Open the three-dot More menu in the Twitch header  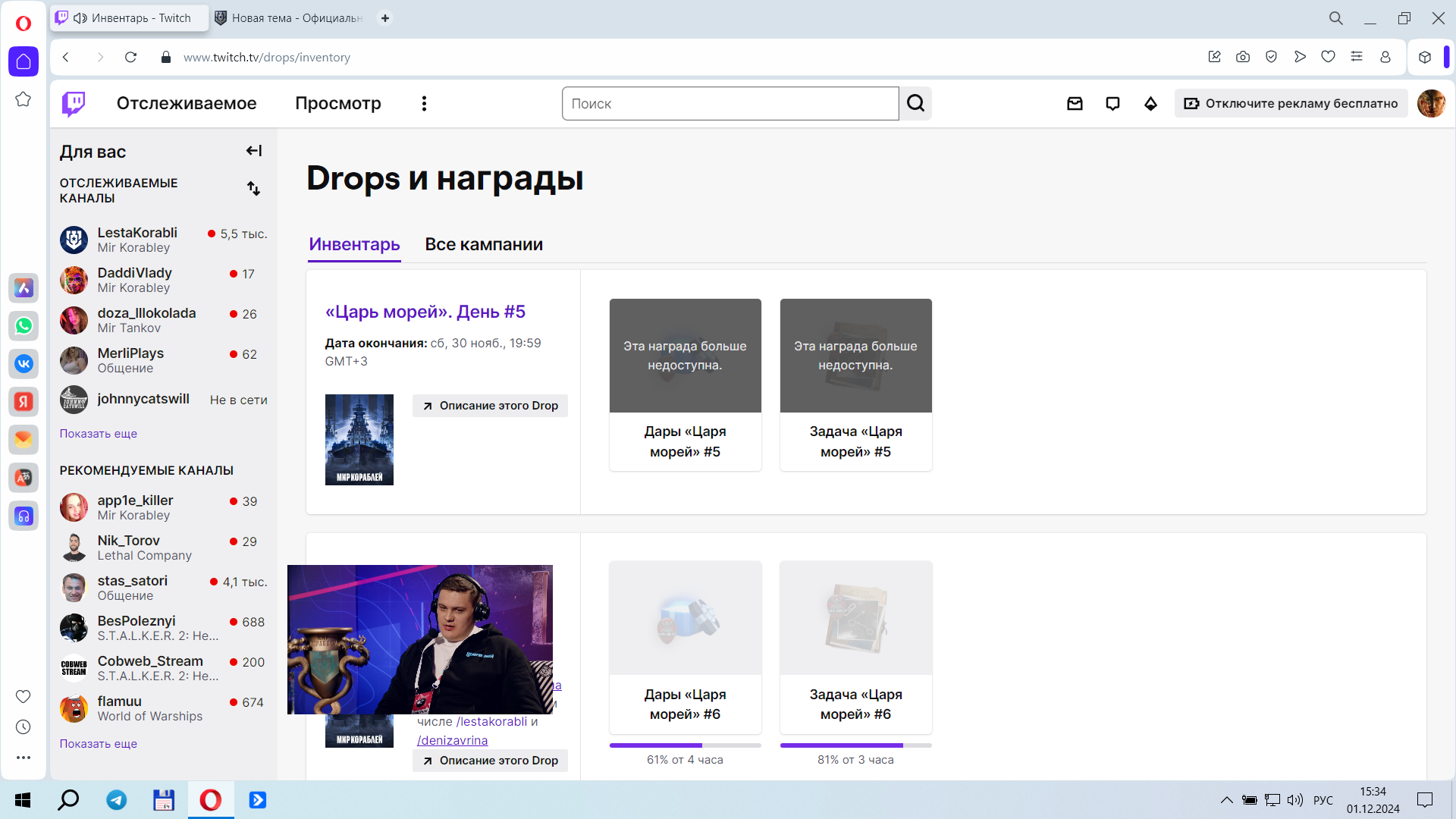pyautogui.click(x=424, y=104)
